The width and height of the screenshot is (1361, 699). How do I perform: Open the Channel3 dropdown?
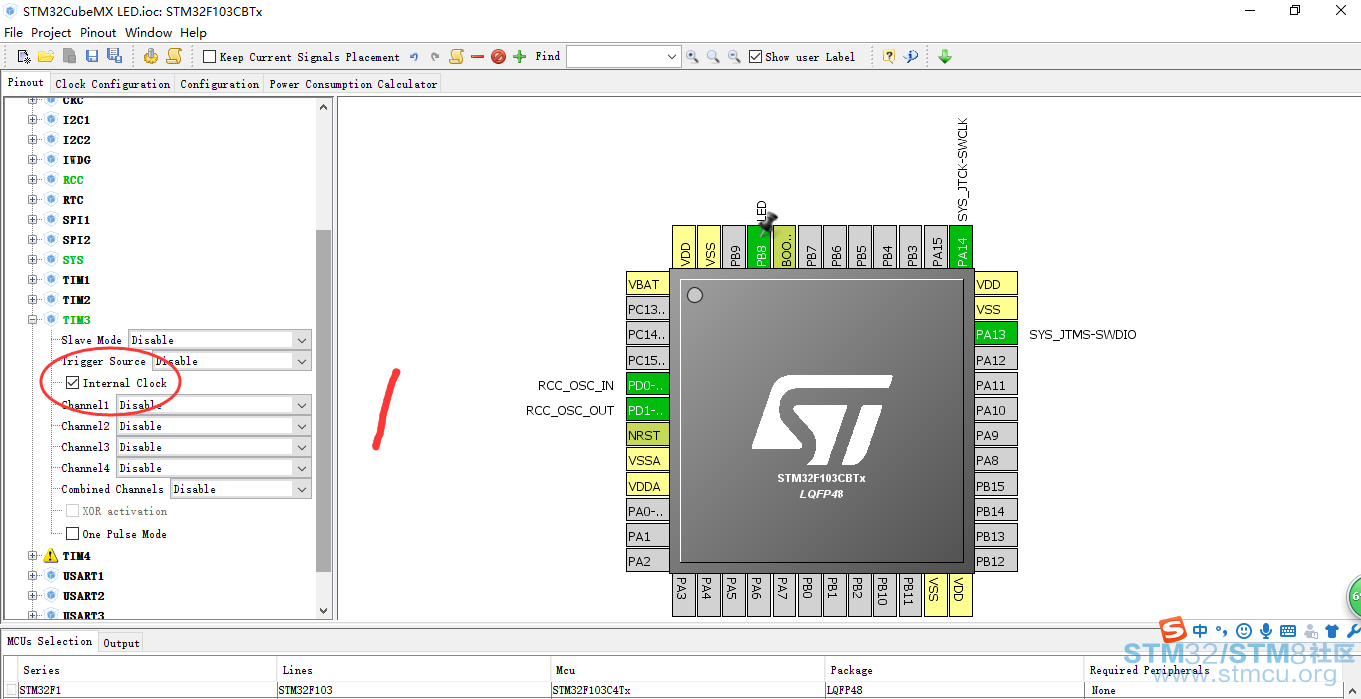[x=302, y=447]
